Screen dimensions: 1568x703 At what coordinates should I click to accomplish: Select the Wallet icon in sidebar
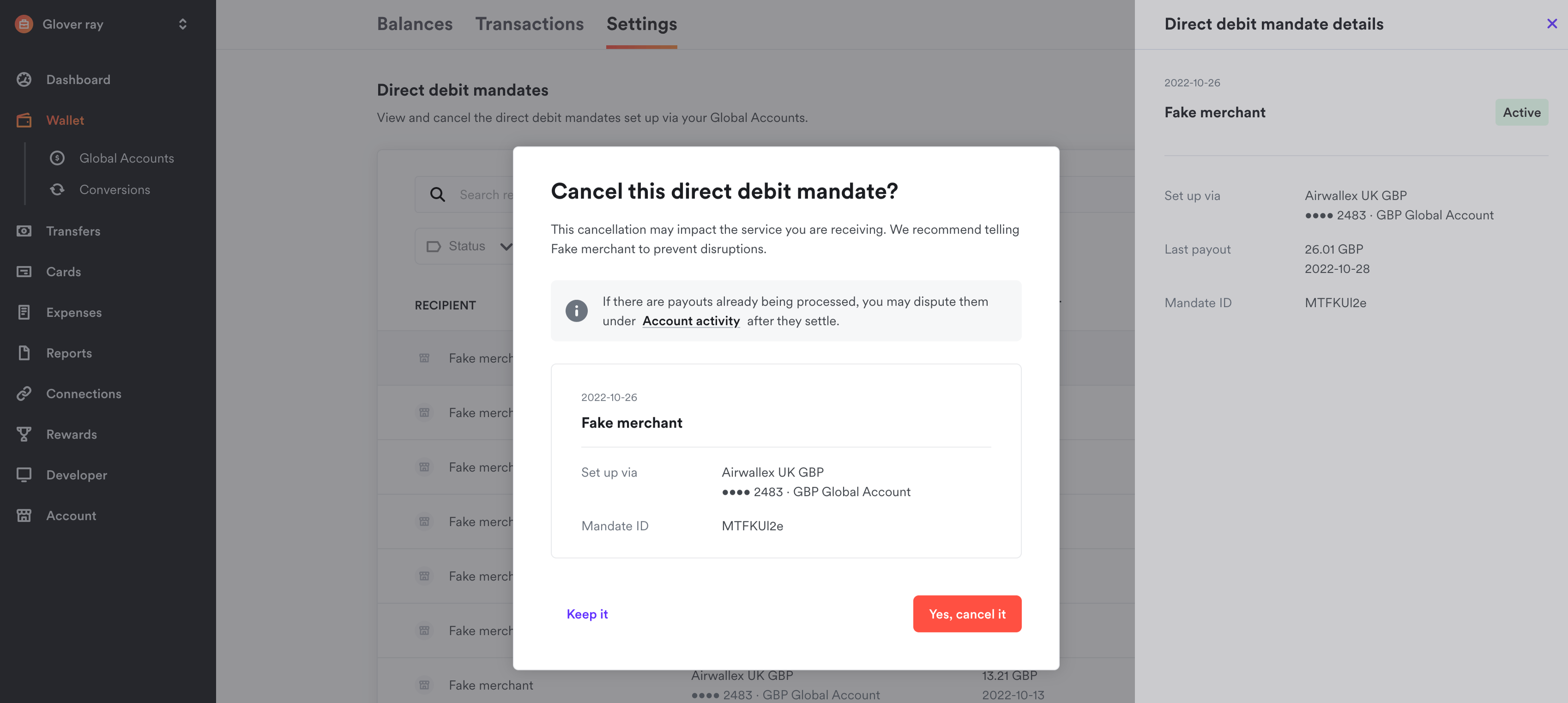24,120
